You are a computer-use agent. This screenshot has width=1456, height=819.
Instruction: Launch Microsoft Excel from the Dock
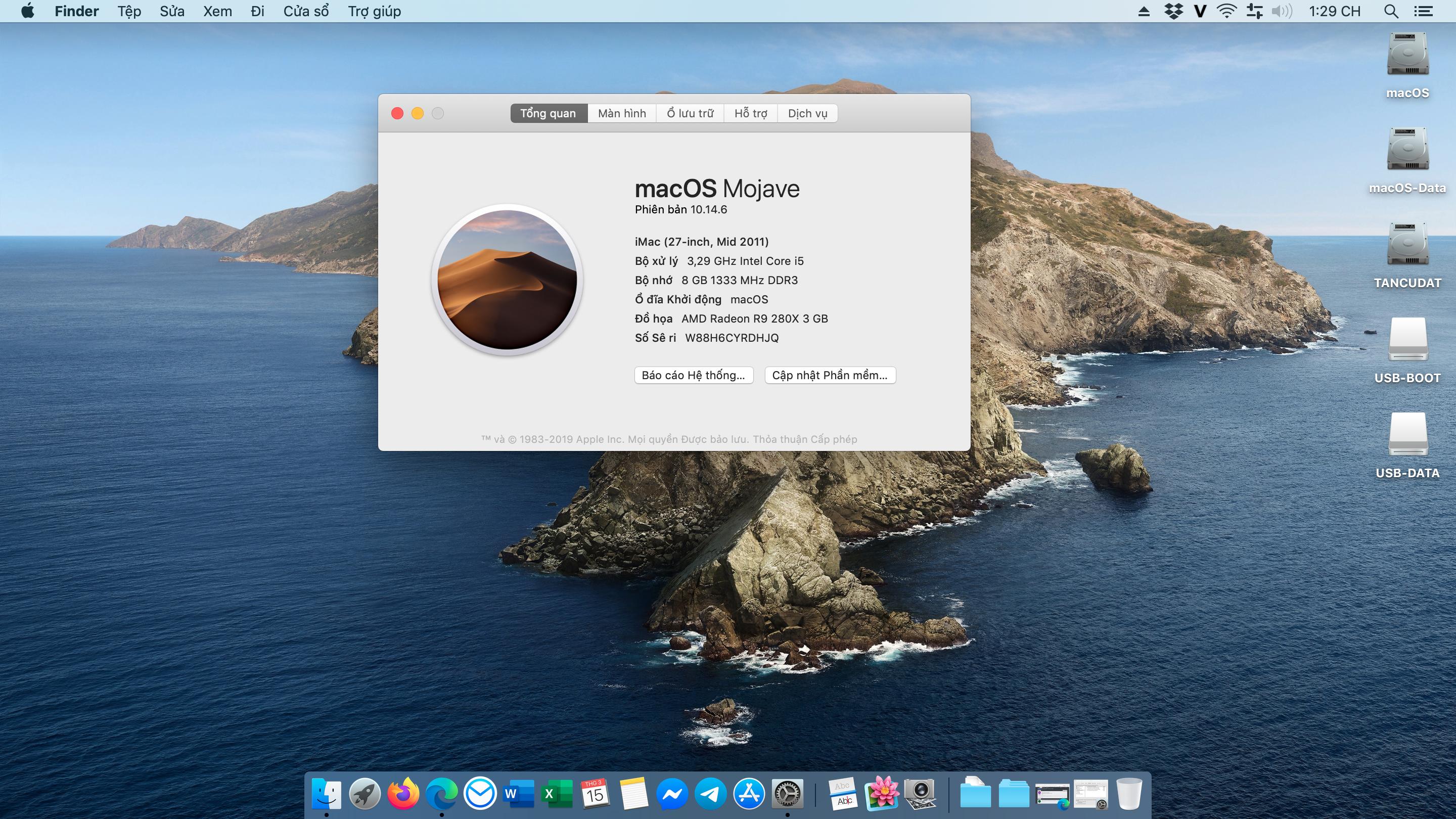coord(557,794)
